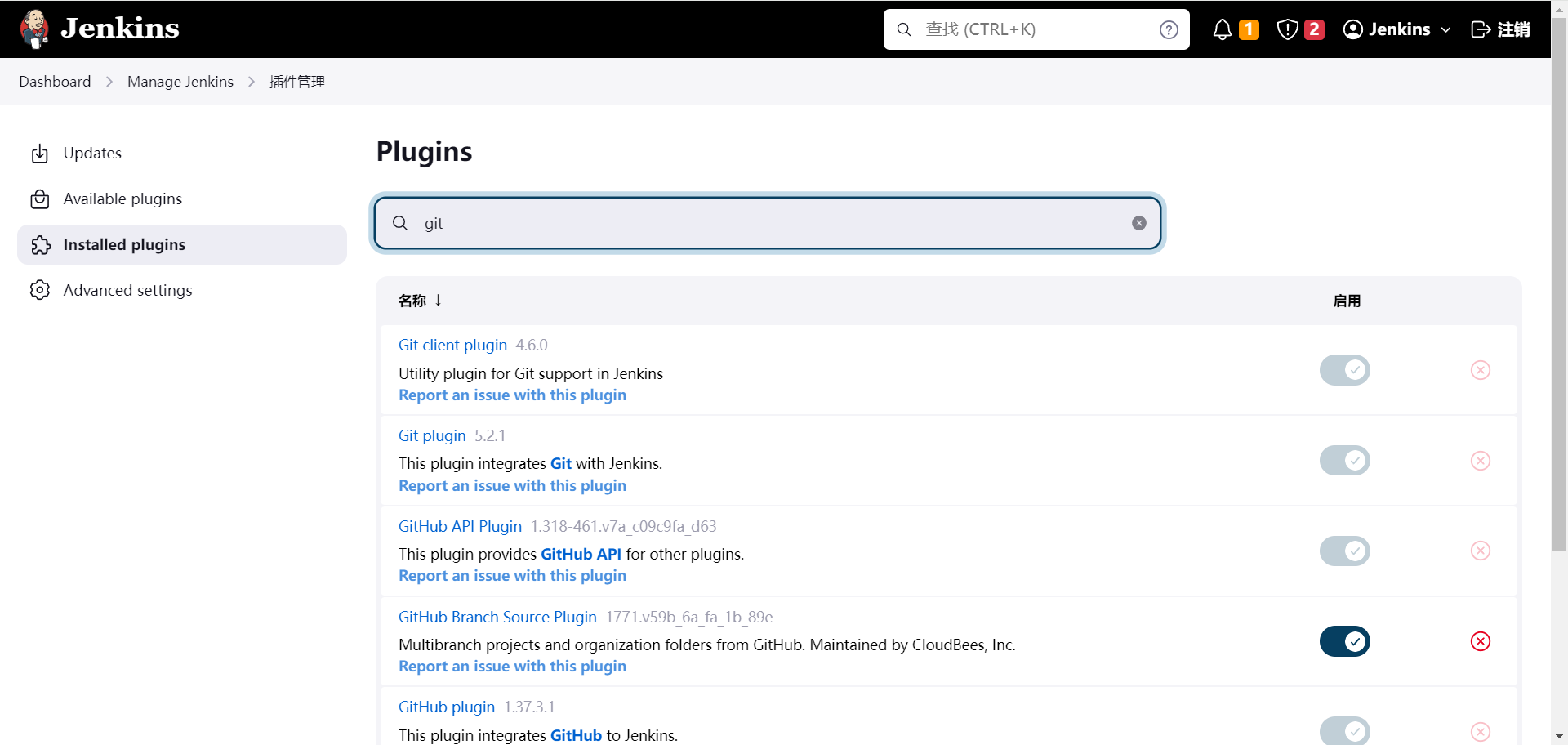
Task: Click the search help question mark icon
Action: [x=1169, y=29]
